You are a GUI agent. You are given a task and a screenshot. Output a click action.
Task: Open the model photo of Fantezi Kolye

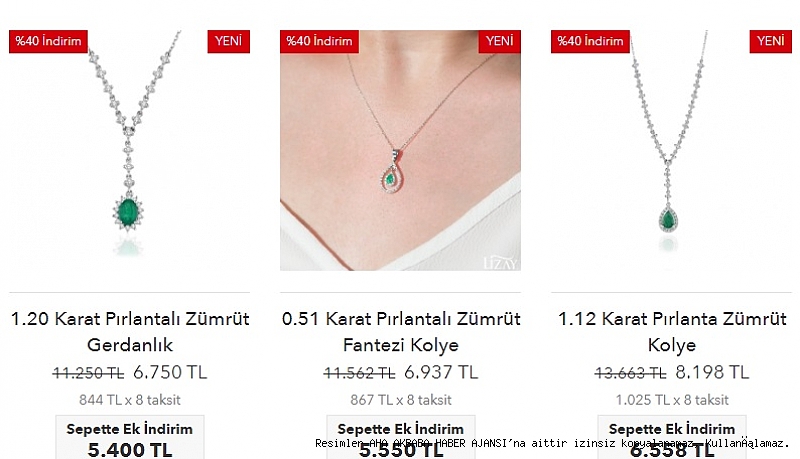point(401,150)
